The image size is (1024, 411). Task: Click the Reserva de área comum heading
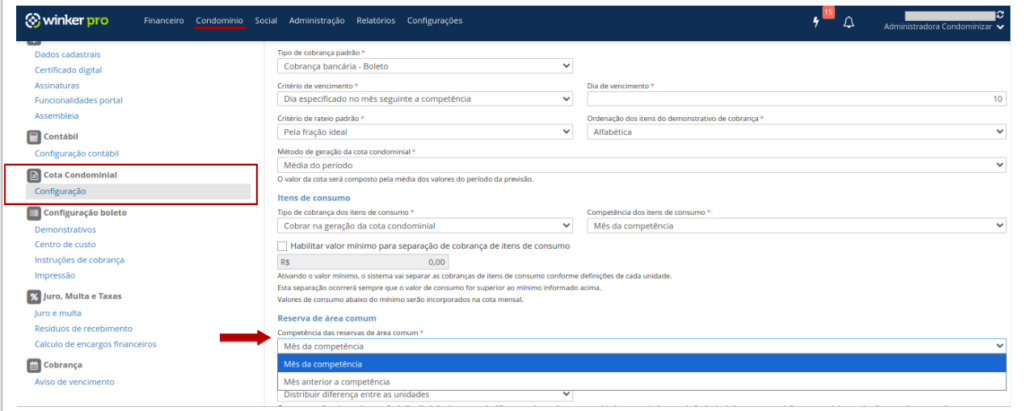pos(327,318)
